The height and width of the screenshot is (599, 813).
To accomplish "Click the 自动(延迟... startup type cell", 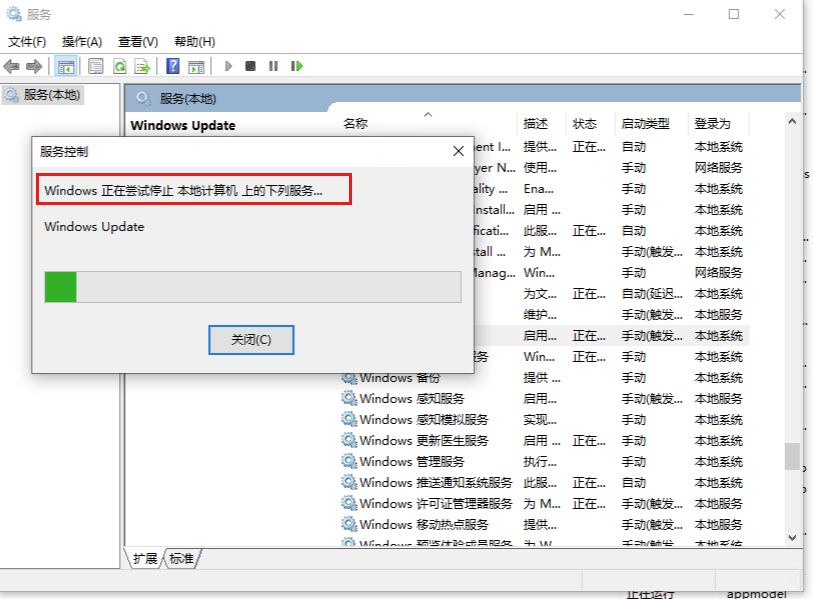I will click(x=652, y=294).
